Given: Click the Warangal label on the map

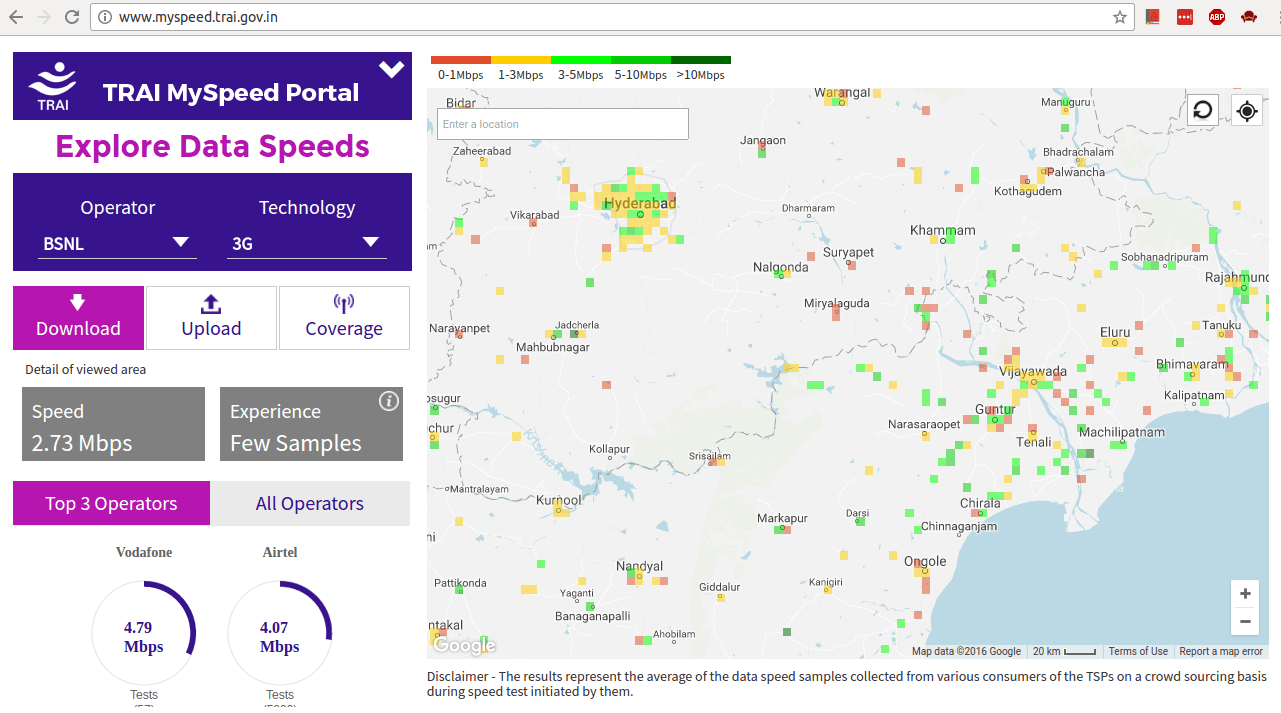Looking at the screenshot, I should [x=842, y=93].
